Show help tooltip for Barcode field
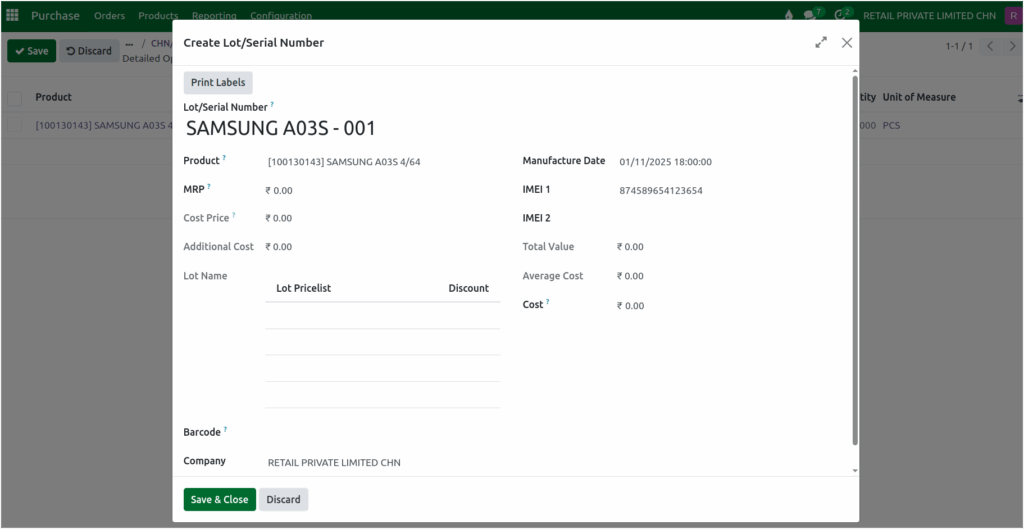 coord(225,430)
